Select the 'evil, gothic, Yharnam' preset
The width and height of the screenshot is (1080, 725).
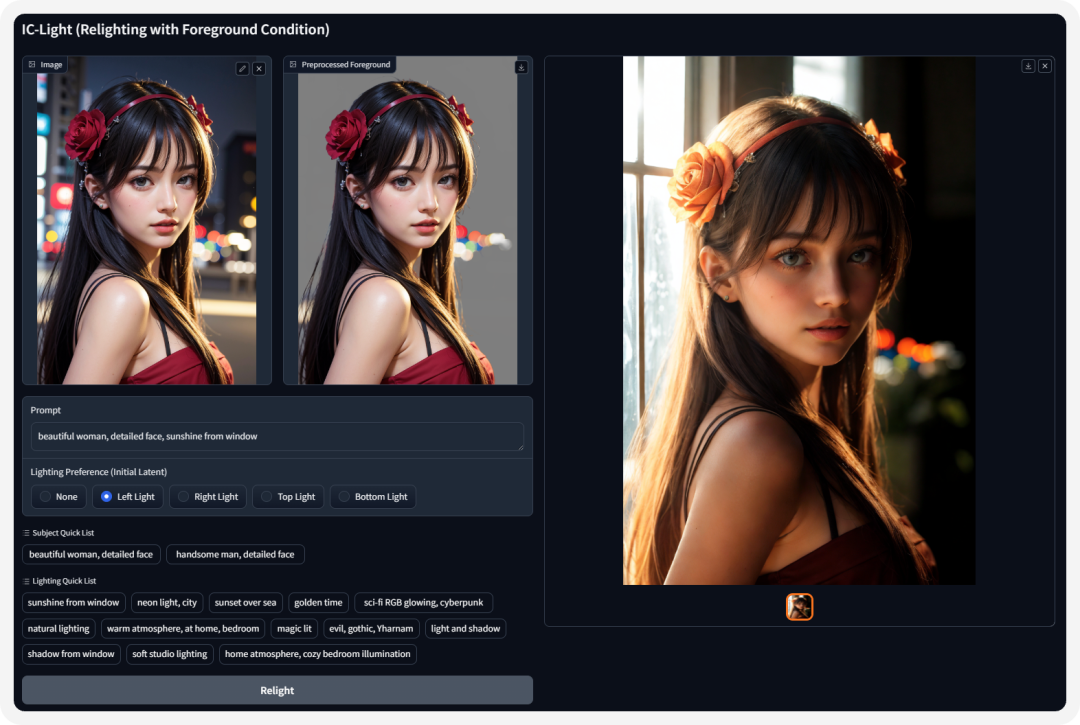(x=371, y=629)
